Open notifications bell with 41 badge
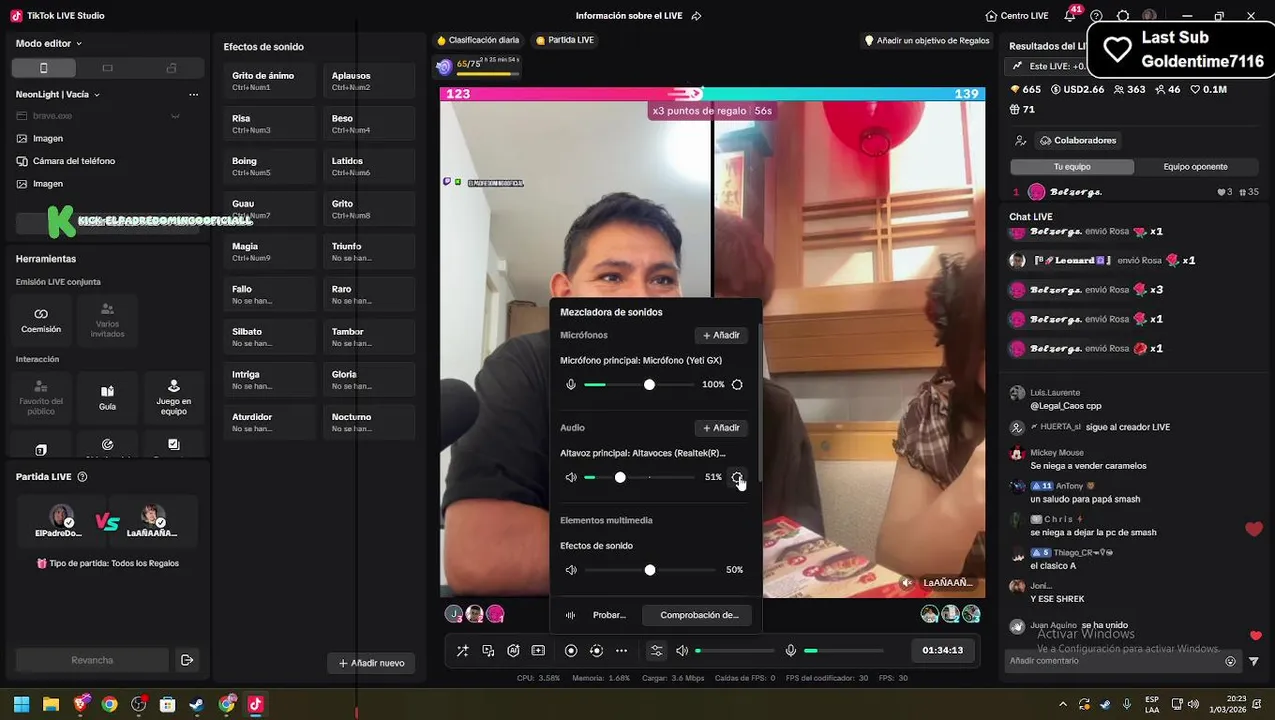Viewport: 1275px width, 720px height. 1071,15
